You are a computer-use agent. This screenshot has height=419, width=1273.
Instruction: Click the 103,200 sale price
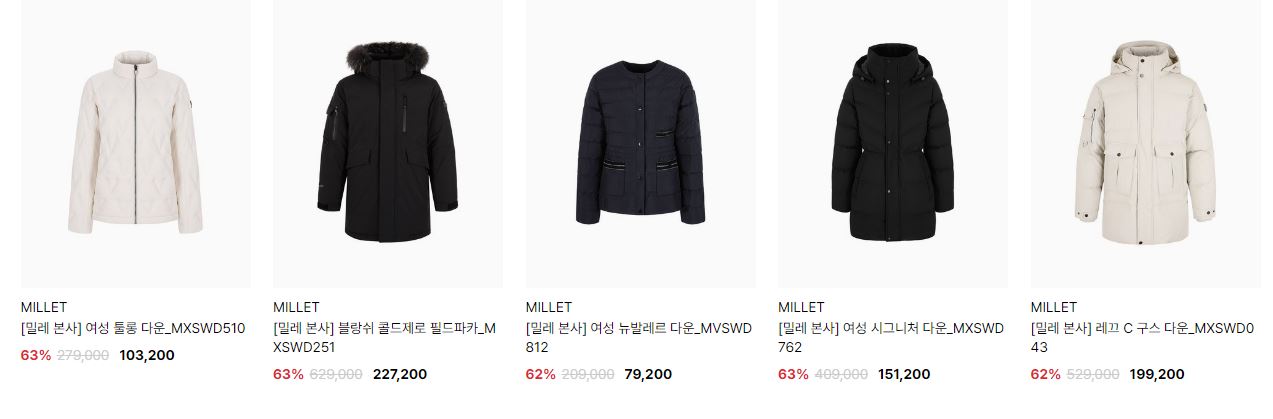pos(147,355)
